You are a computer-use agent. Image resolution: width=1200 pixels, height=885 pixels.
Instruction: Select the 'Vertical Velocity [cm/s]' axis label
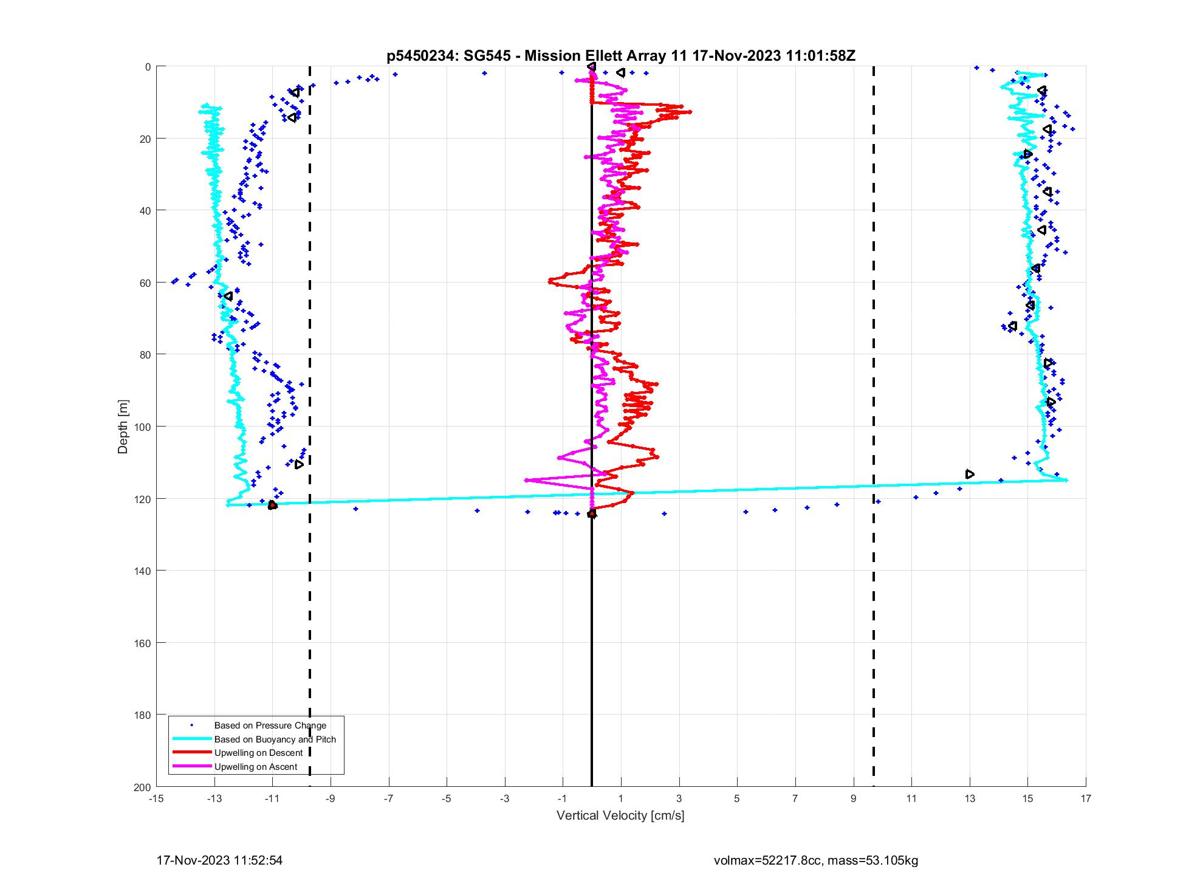[620, 816]
